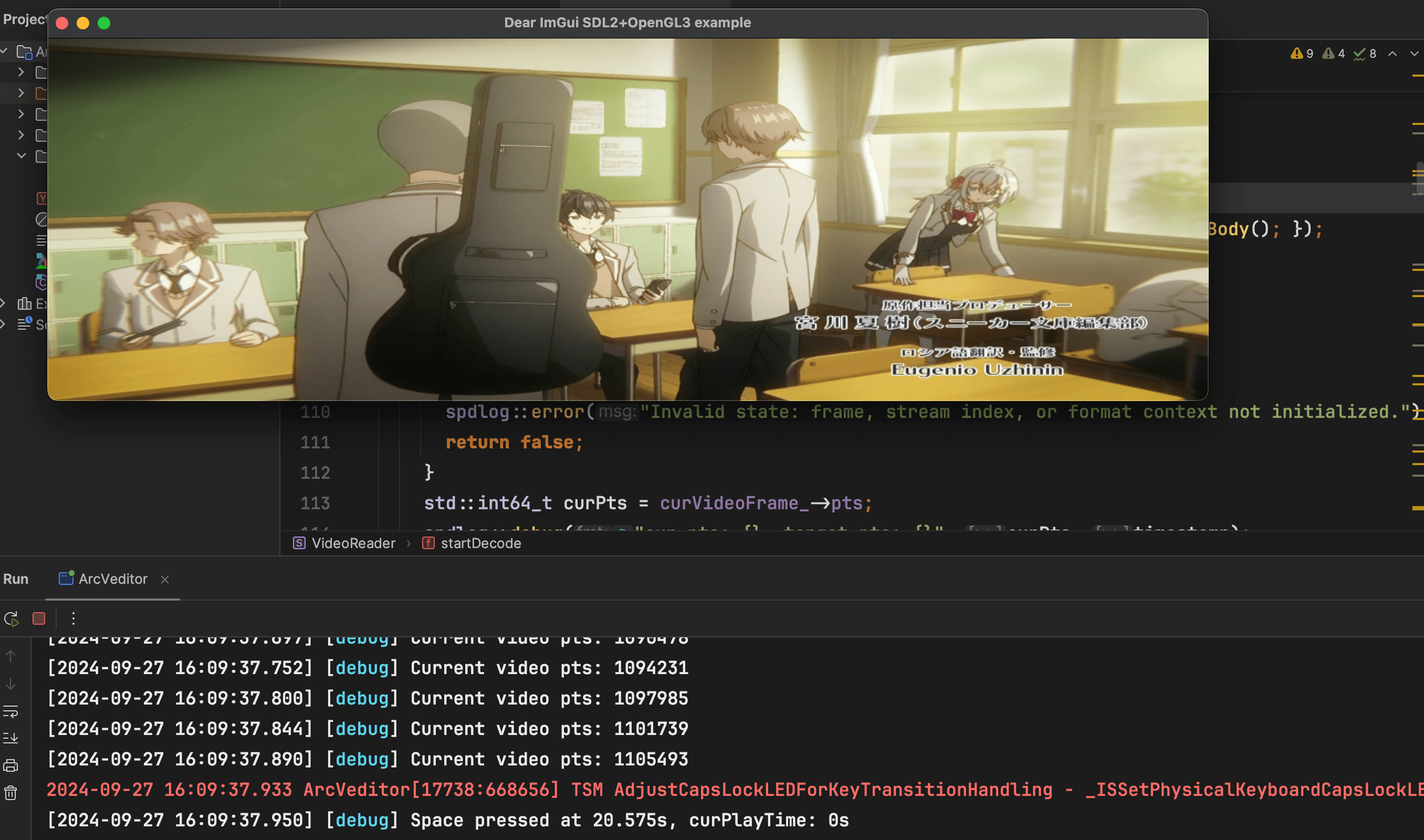Minimize the Dear ImGui window with yellow button
Screen dimensions: 1424x840
pyautogui.click(x=83, y=23)
